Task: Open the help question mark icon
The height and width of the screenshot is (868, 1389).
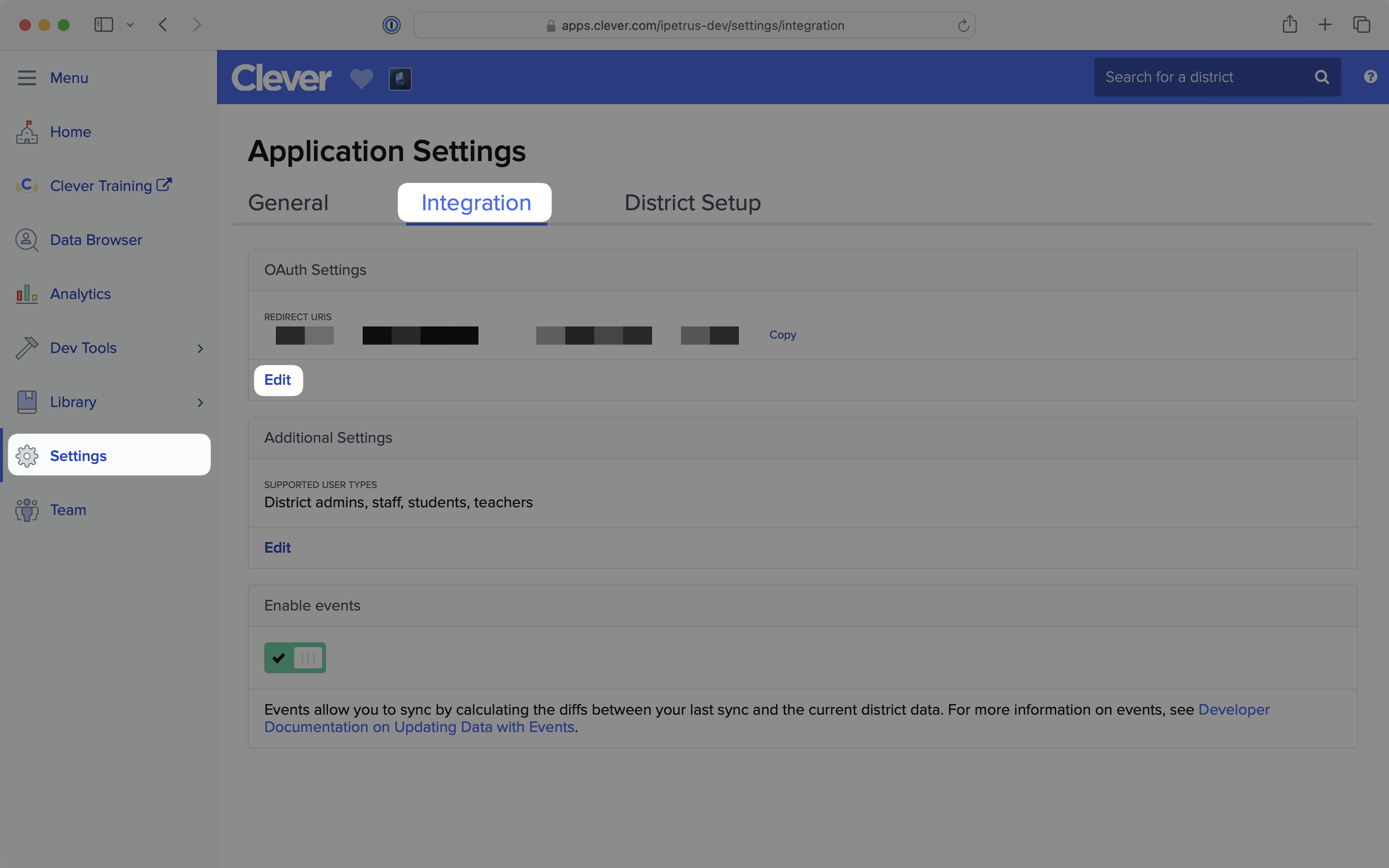Action: coord(1370,76)
